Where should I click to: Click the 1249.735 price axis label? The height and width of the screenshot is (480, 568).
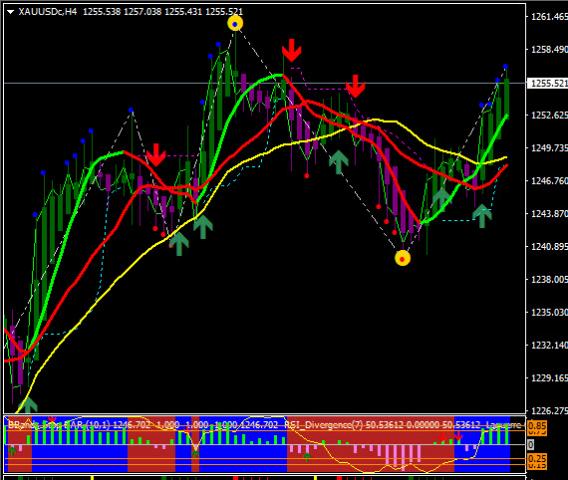[x=549, y=148]
